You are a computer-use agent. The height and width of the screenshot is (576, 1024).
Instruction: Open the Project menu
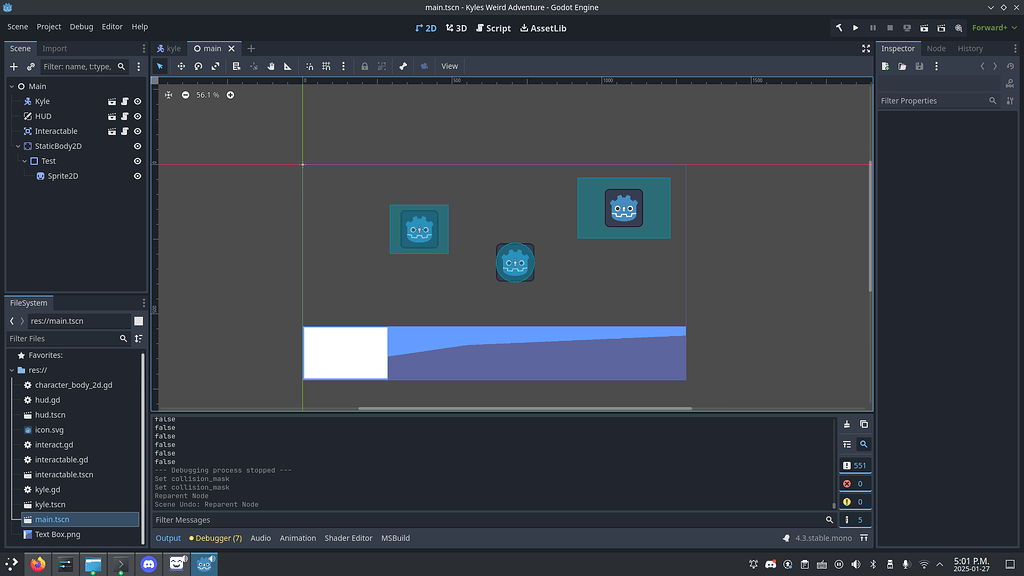48,27
